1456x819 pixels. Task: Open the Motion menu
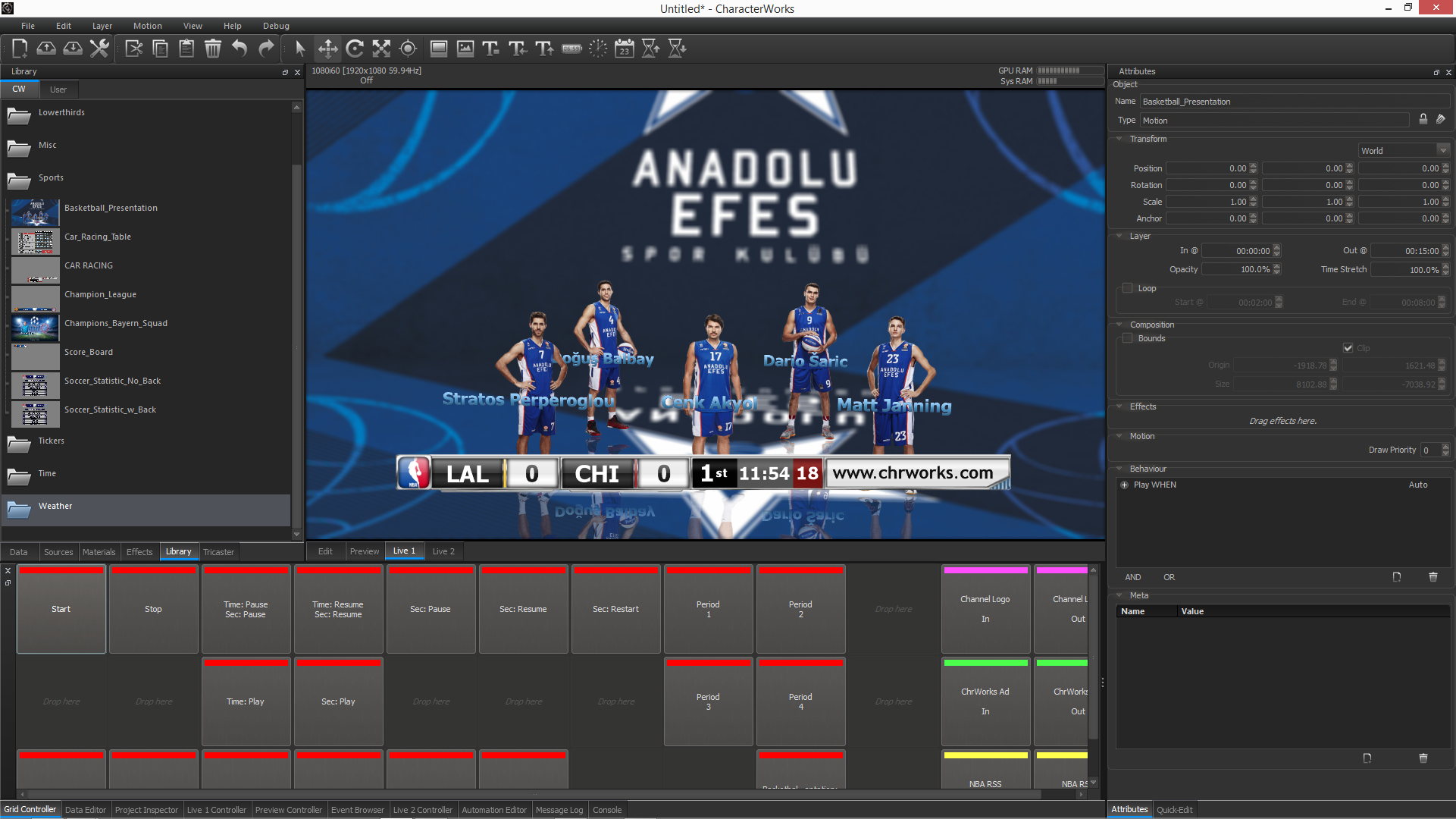coord(147,26)
